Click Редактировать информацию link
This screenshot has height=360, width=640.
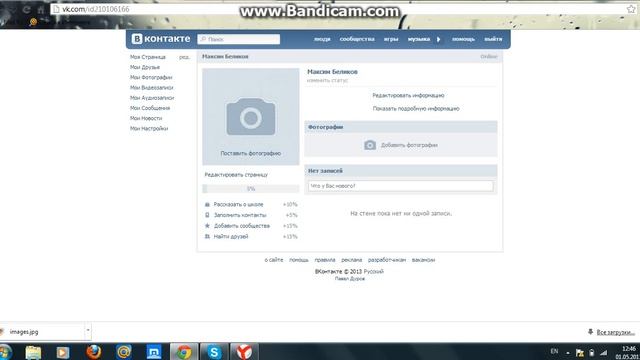coord(408,96)
